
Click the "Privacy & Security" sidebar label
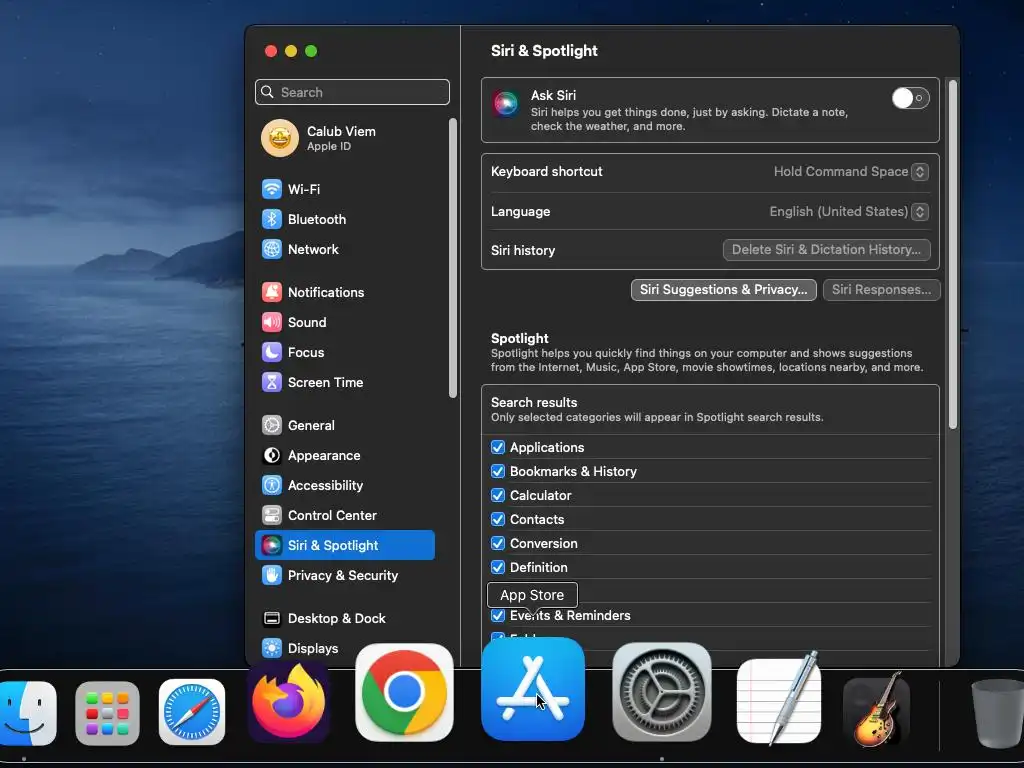coord(343,576)
